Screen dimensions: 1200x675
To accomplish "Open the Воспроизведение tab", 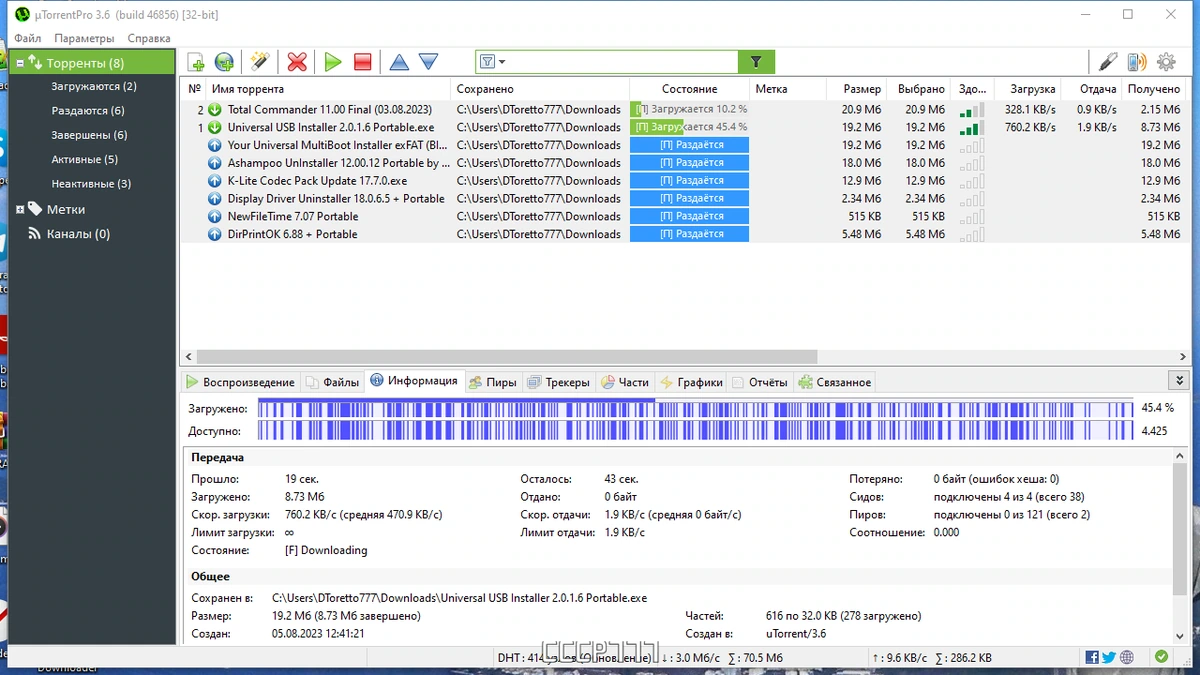I will (x=240, y=382).
